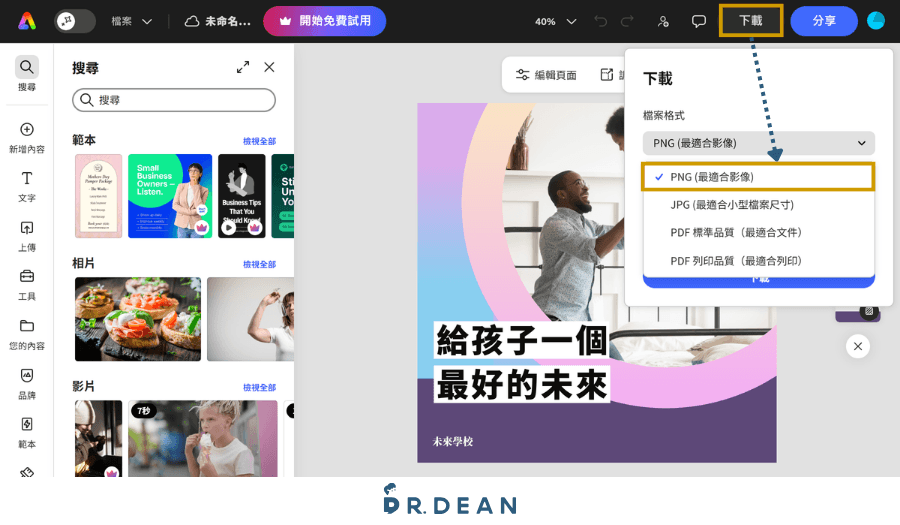The width and height of the screenshot is (900, 525).
Task: Open the 品牌 brand panel
Action: (27, 384)
